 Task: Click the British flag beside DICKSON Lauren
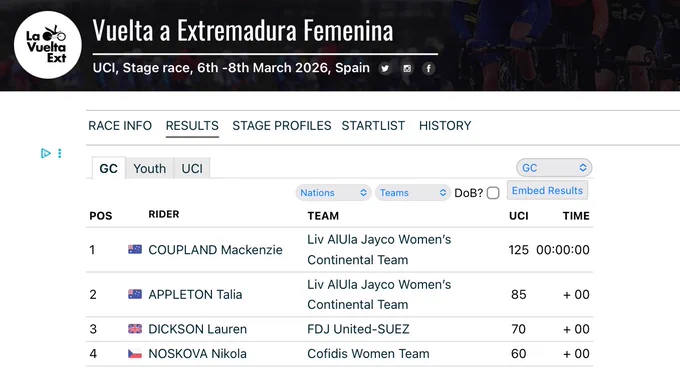point(135,329)
